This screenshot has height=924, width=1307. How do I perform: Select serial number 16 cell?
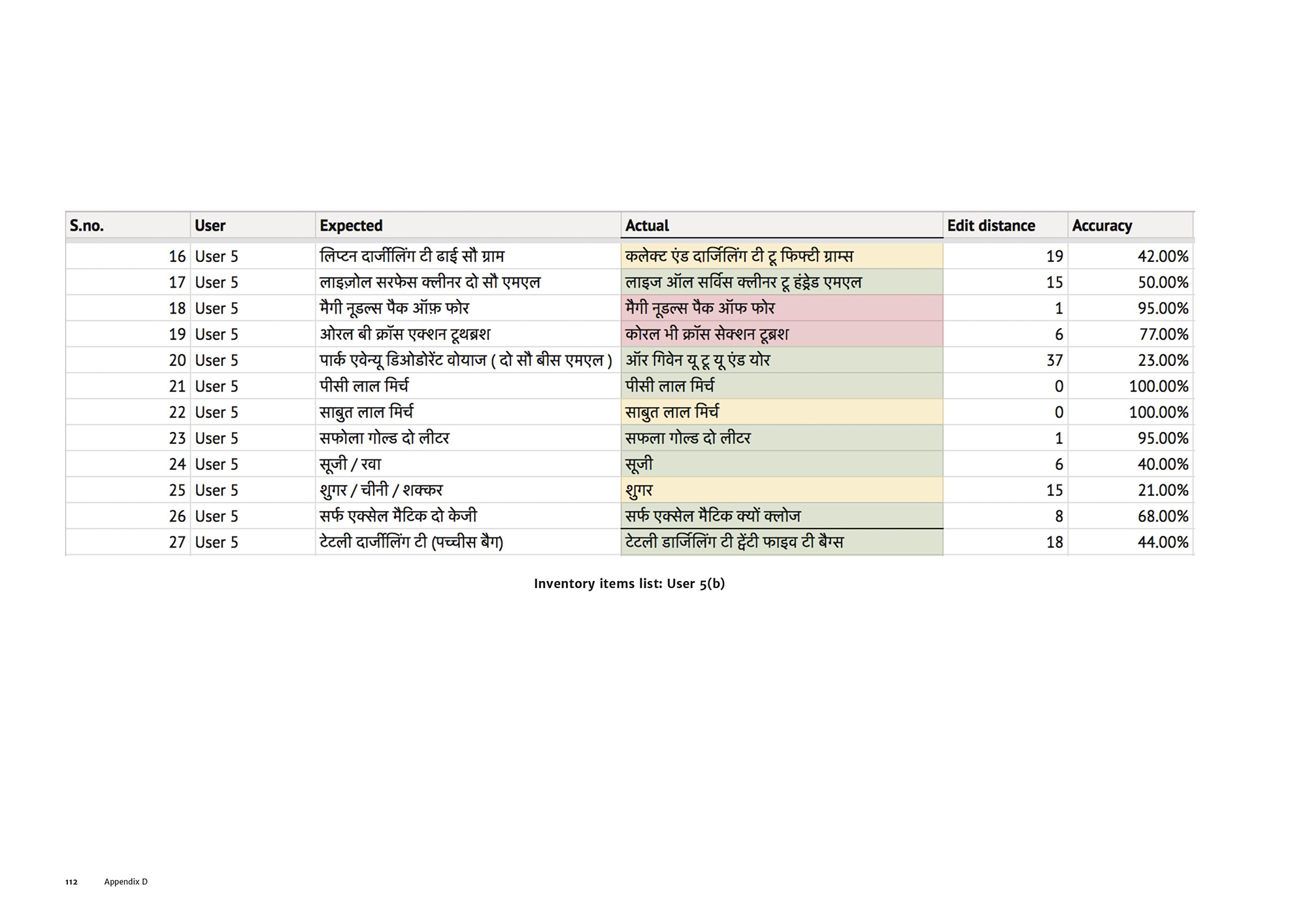coord(177,256)
